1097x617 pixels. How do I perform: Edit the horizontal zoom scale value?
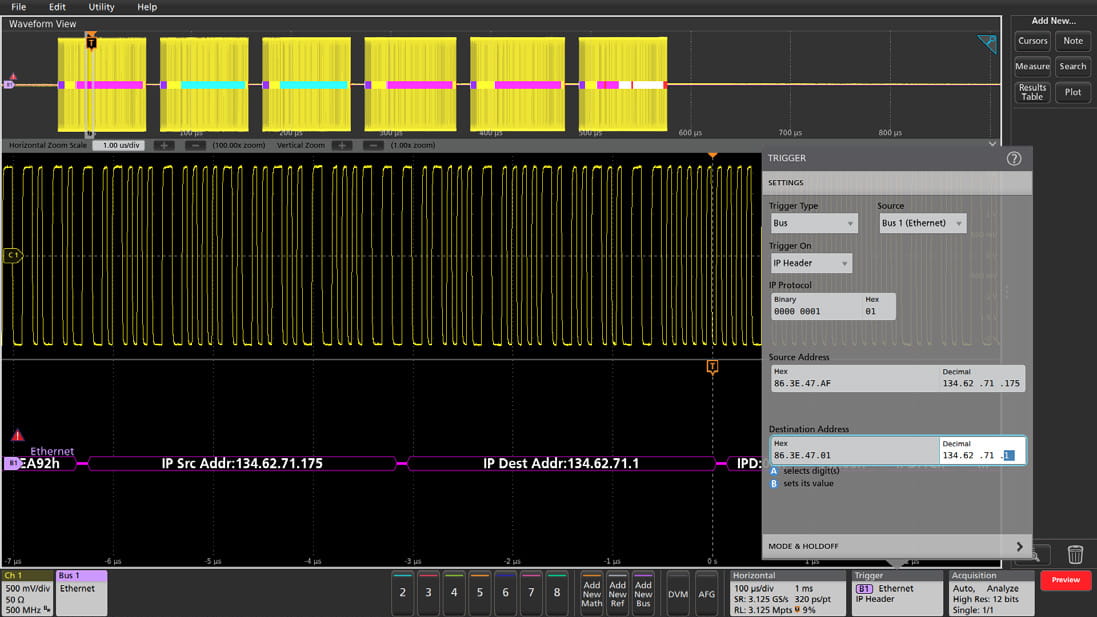[119, 146]
